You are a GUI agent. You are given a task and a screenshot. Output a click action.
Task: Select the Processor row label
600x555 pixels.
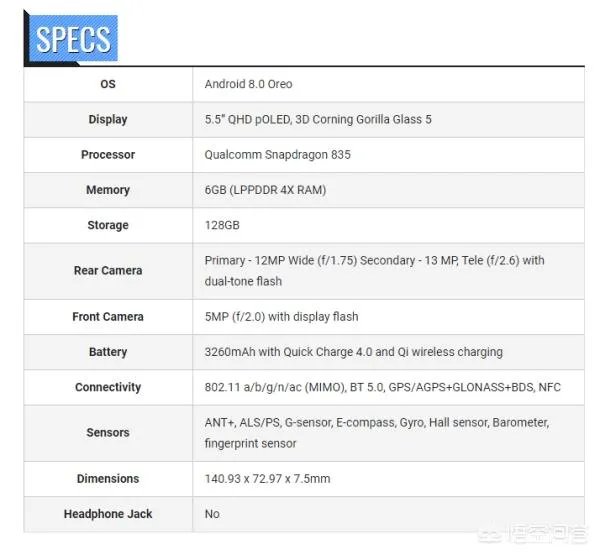[x=108, y=155]
